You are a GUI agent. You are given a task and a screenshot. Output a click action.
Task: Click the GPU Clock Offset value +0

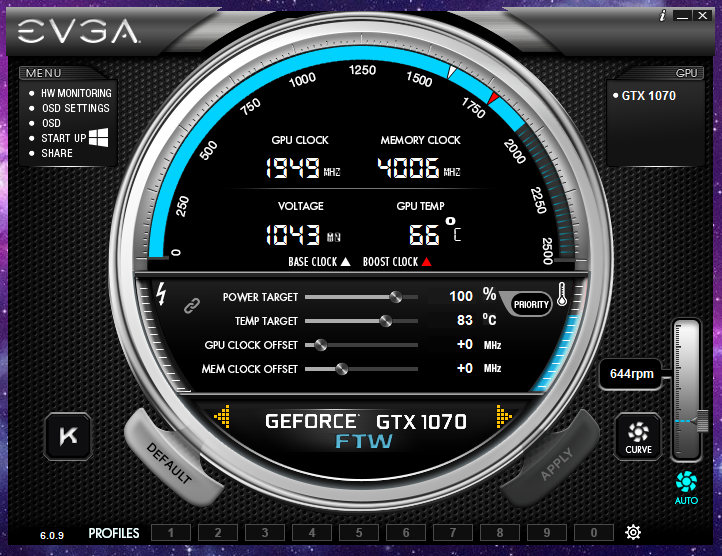pos(465,344)
